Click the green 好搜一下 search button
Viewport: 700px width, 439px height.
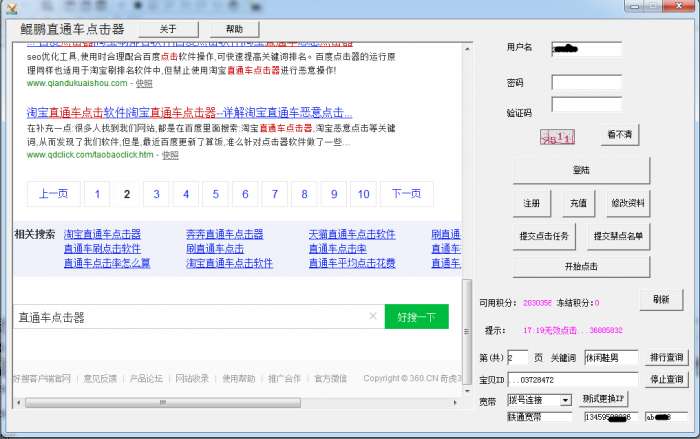(417, 317)
